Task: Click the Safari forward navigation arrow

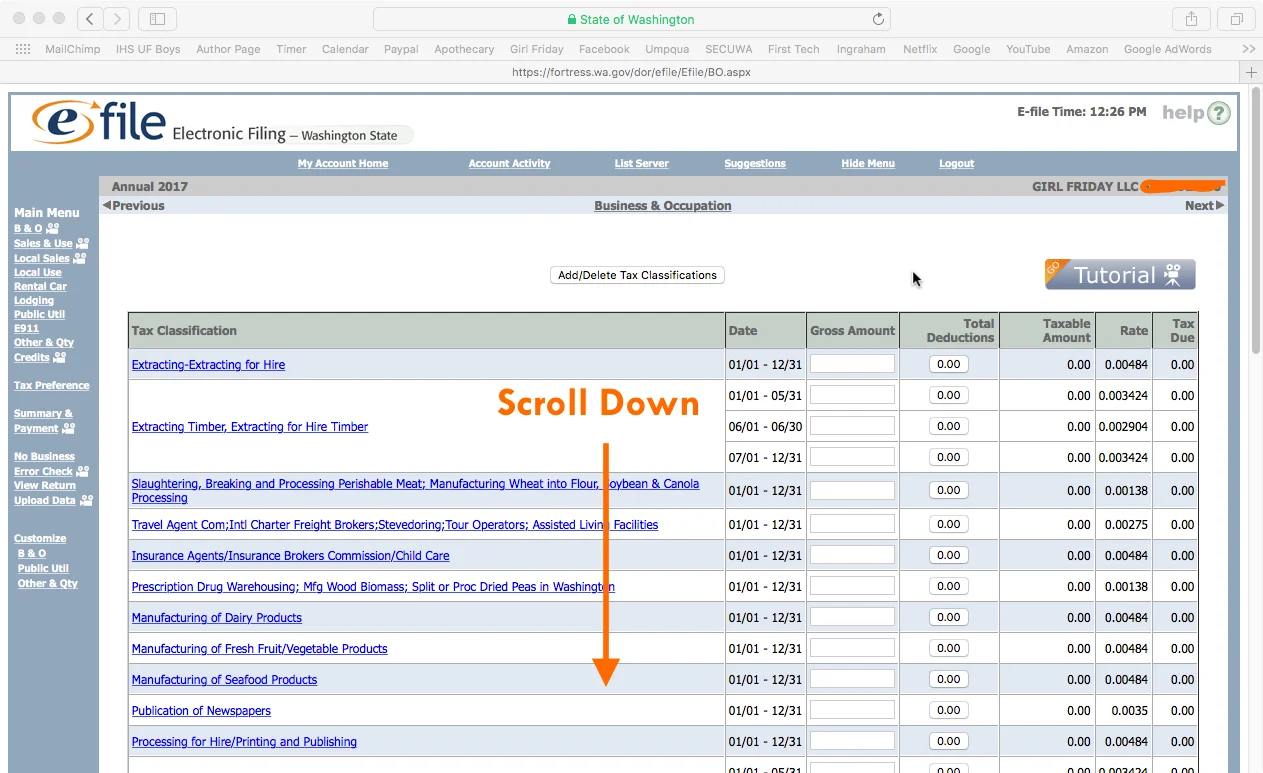Action: 117,19
